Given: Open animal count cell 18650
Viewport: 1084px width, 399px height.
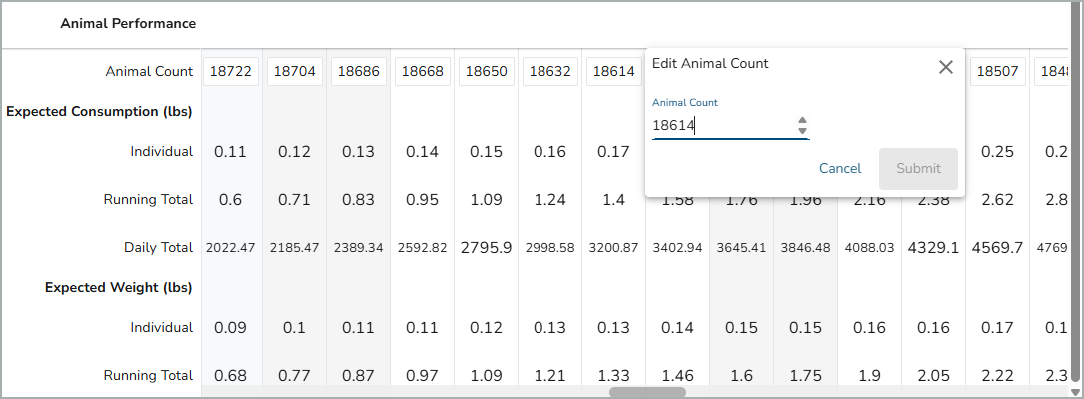Looking at the screenshot, I should click(x=487, y=71).
